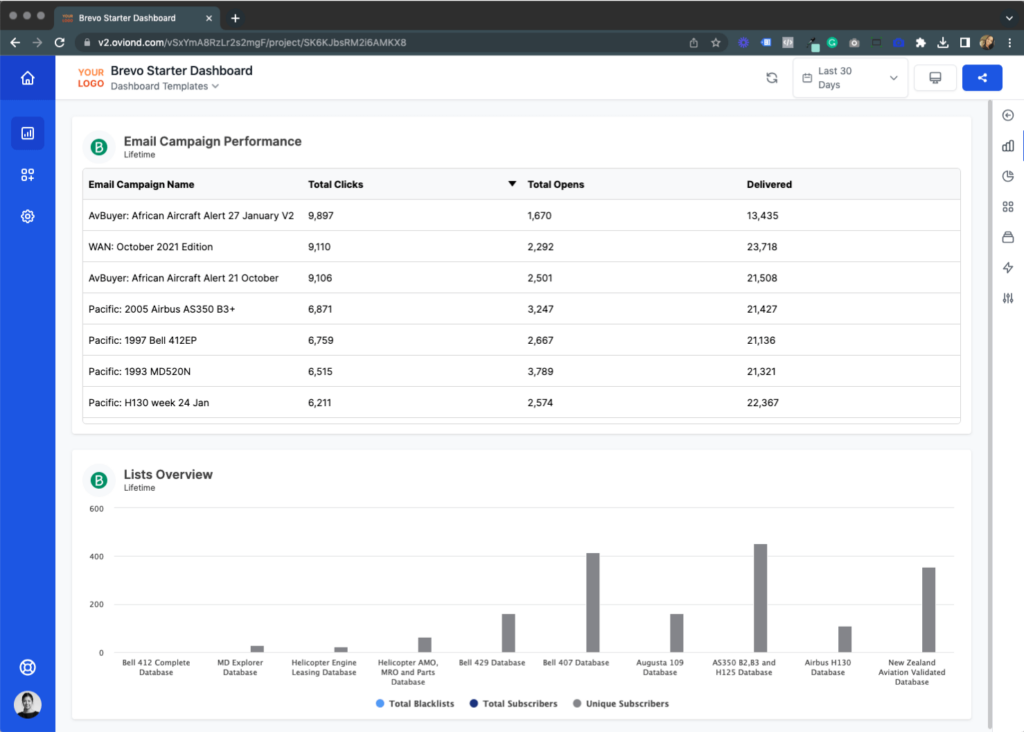Open the browser downloads icon
This screenshot has width=1024, height=732.
[942, 42]
